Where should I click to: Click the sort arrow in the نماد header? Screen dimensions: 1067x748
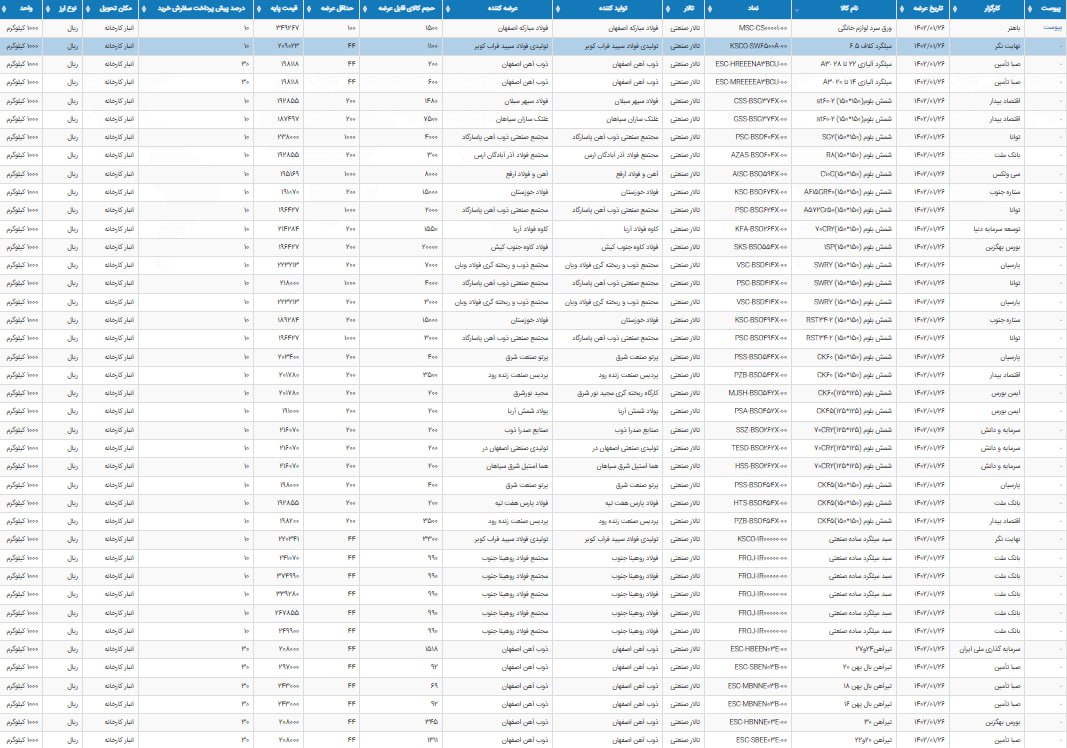pos(710,9)
